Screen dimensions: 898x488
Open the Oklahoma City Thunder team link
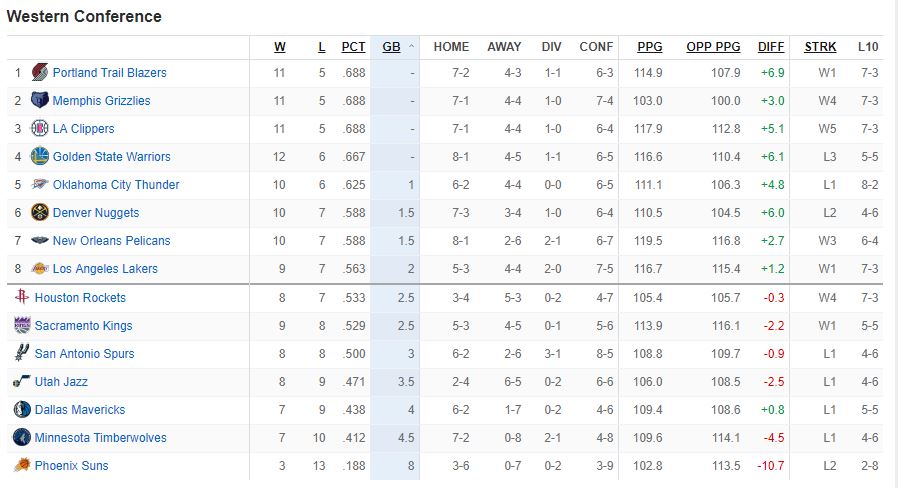116,185
